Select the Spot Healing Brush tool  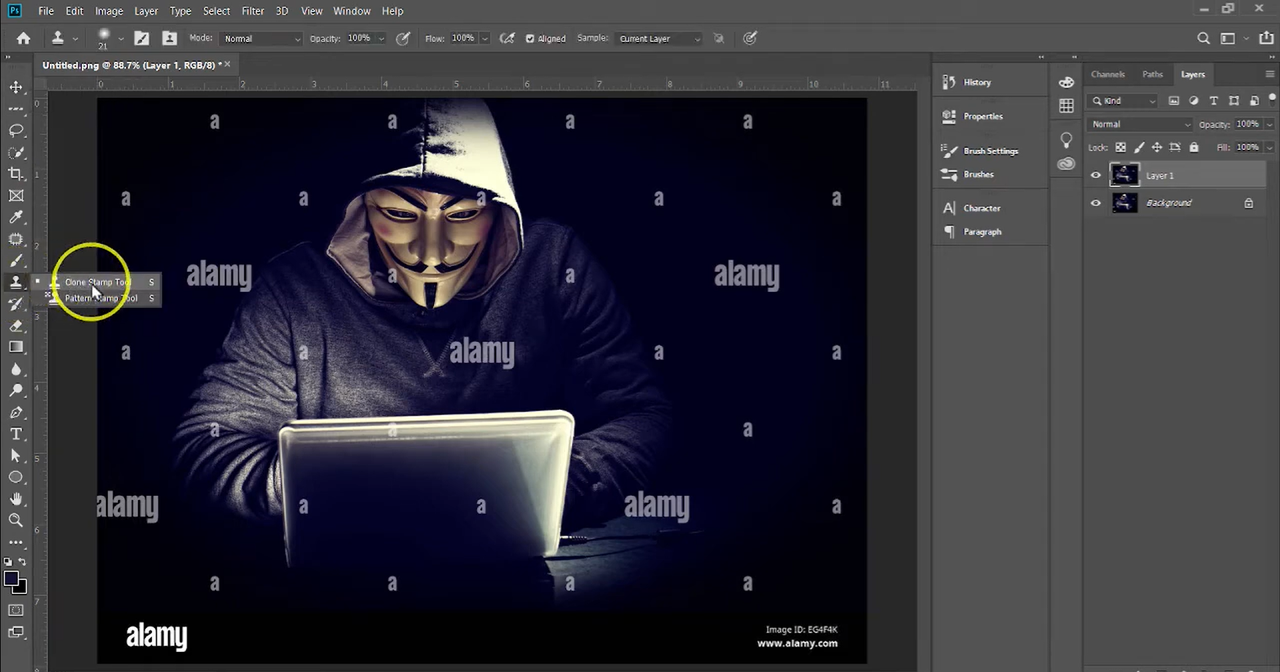pyautogui.click(x=16, y=239)
